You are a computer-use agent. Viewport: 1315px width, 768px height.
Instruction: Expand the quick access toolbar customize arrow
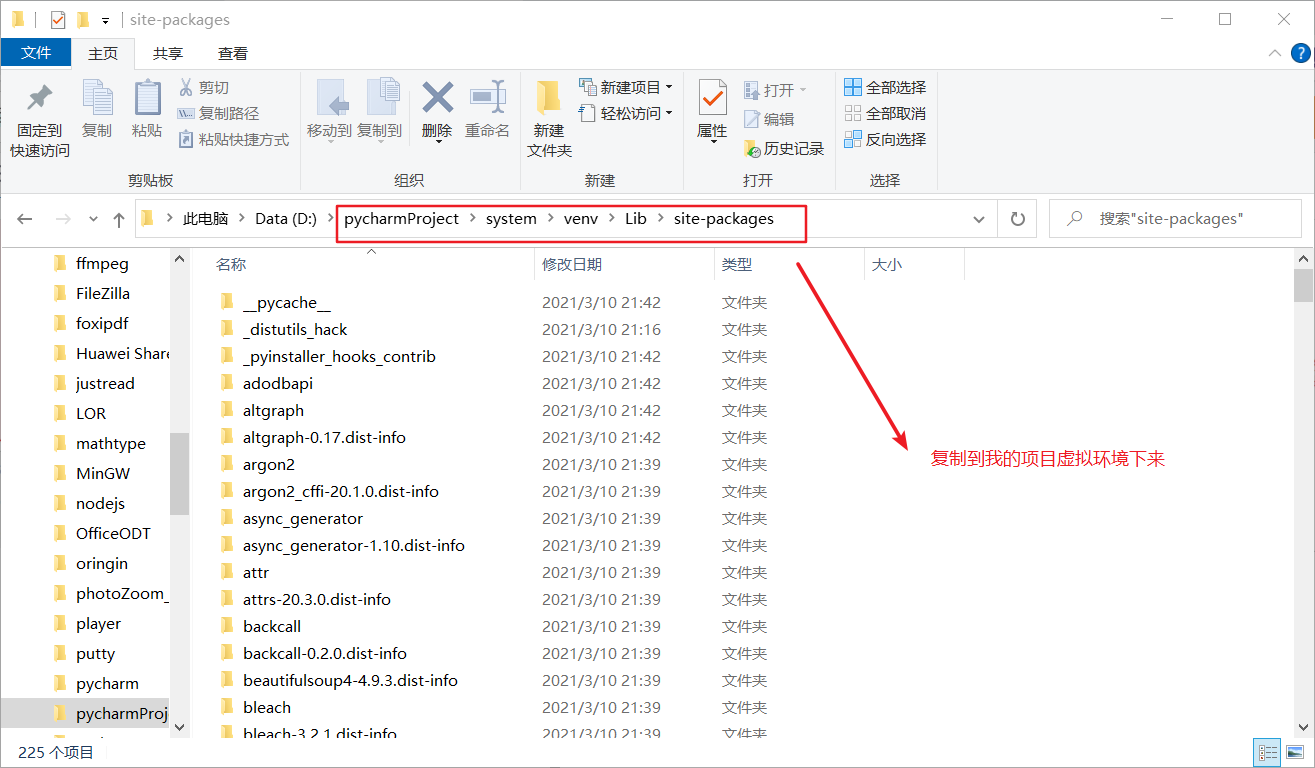point(105,19)
